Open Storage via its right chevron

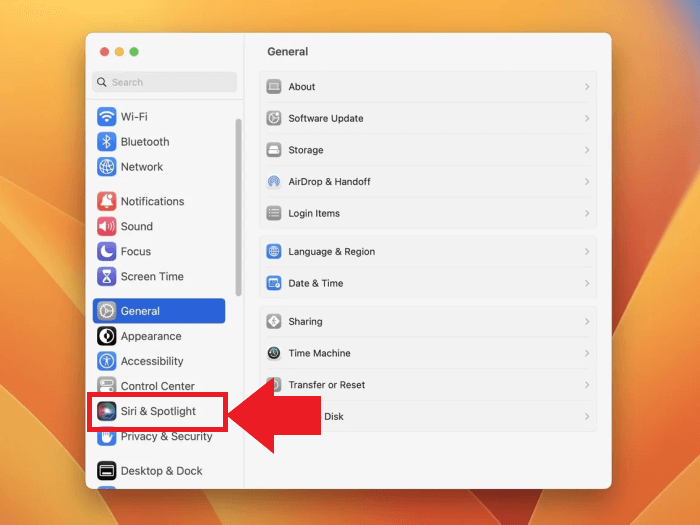pos(587,150)
